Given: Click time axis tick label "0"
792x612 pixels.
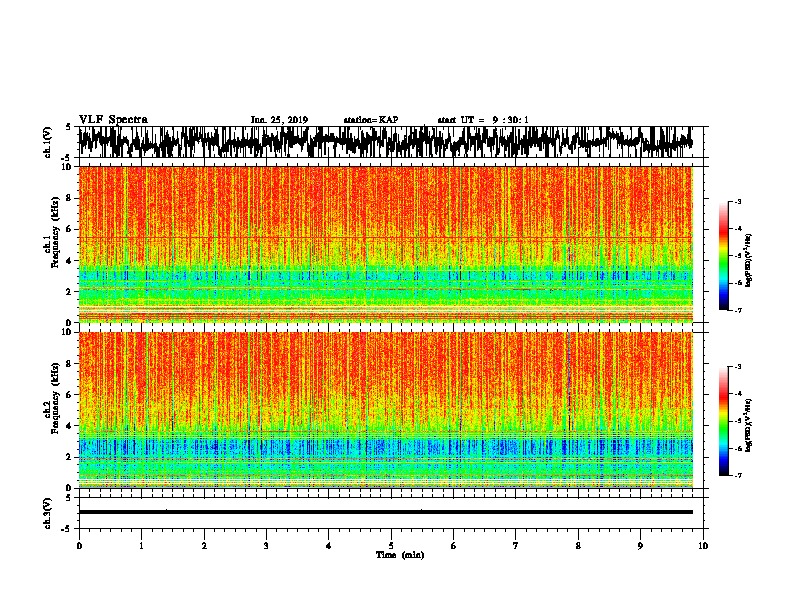Looking at the screenshot, I should (x=79, y=546).
